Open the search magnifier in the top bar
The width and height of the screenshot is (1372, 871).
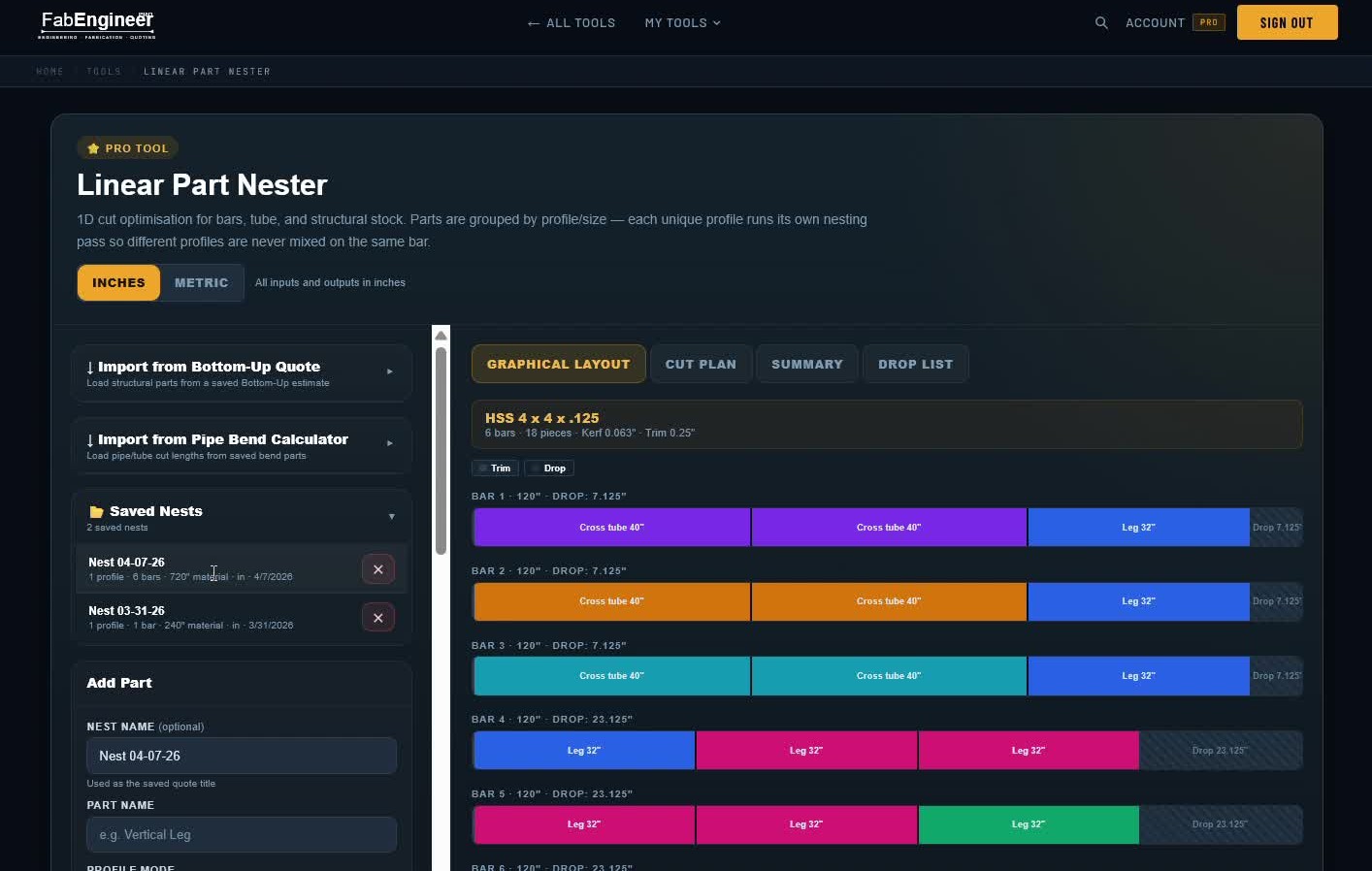(1101, 22)
